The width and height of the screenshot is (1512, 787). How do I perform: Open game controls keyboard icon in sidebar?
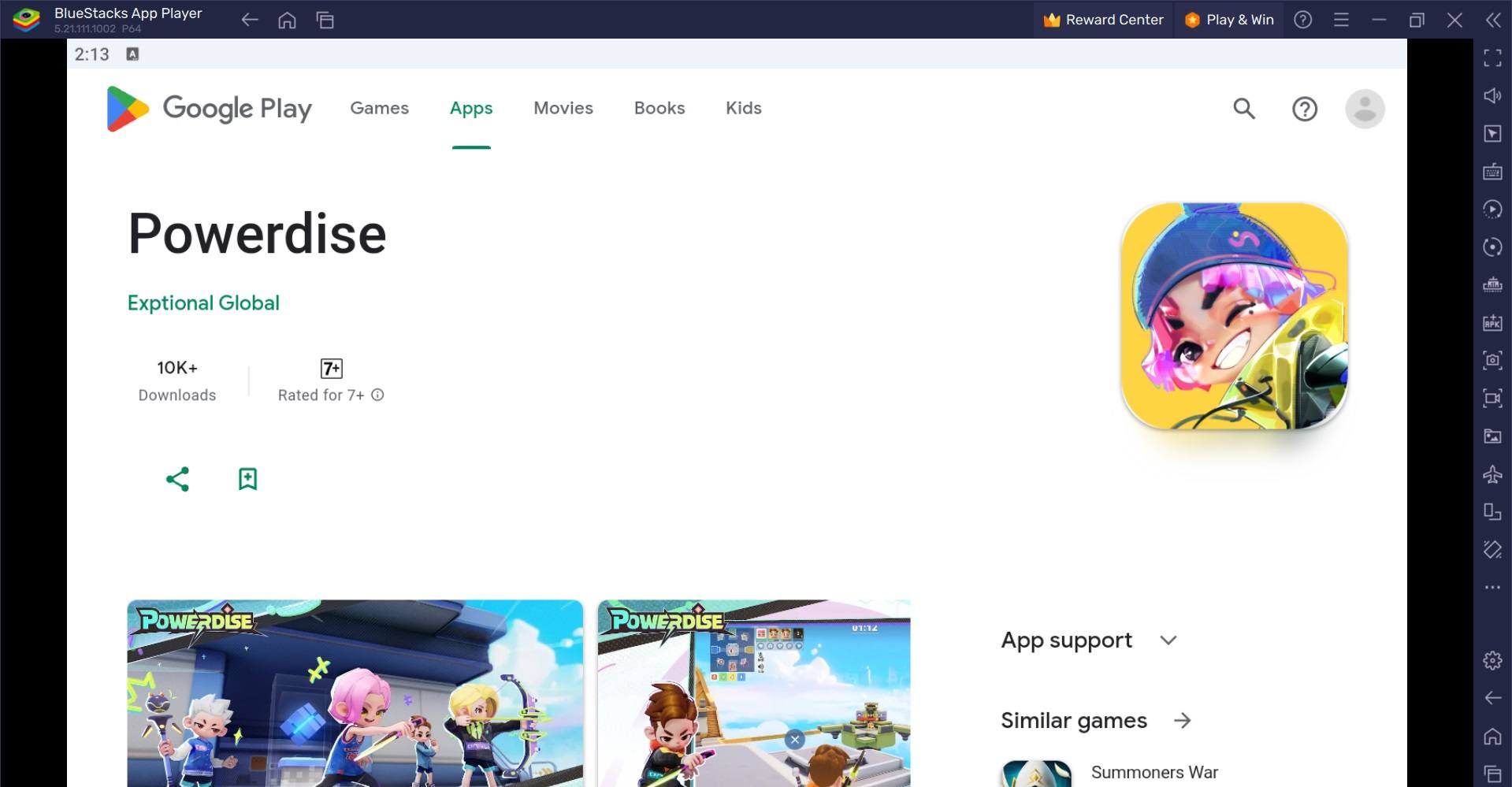1492,171
